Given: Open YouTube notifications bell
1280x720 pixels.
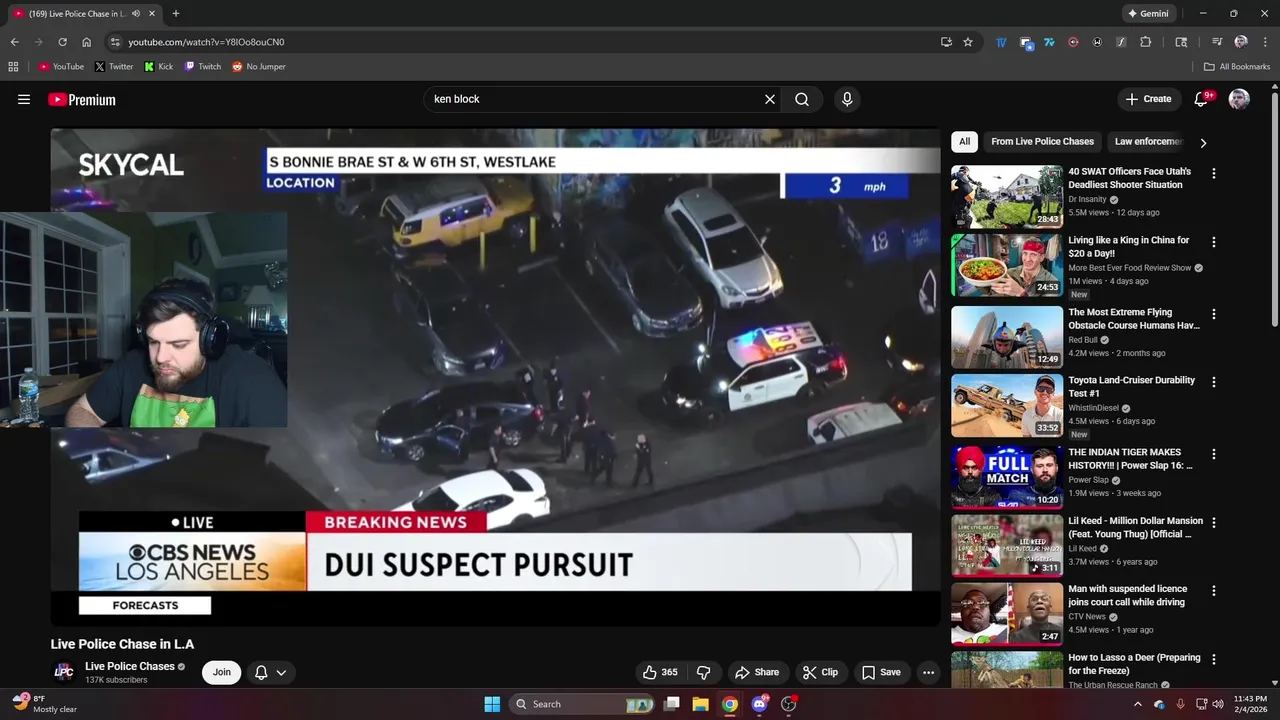Looking at the screenshot, I should (x=1203, y=99).
